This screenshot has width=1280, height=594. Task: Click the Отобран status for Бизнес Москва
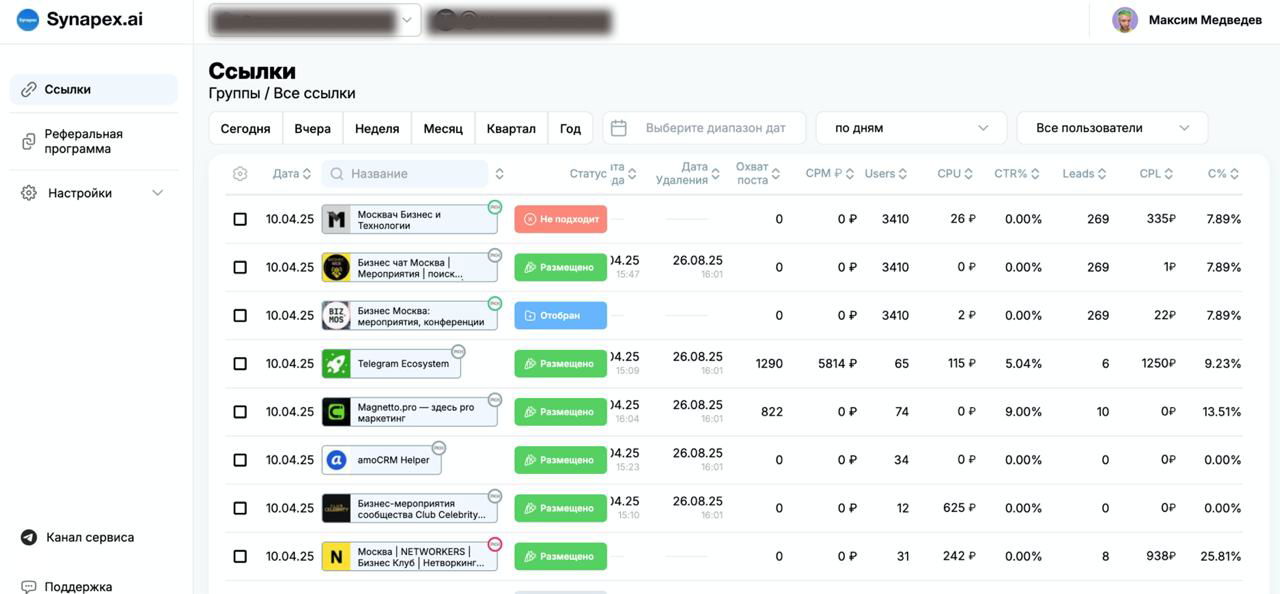(x=560, y=314)
